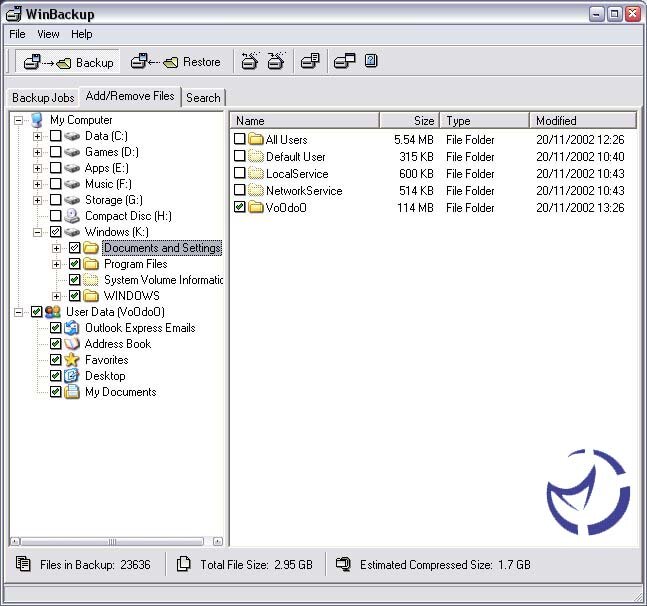Image resolution: width=647 pixels, height=606 pixels.
Task: Sort file list by Size column header
Action: [410, 121]
